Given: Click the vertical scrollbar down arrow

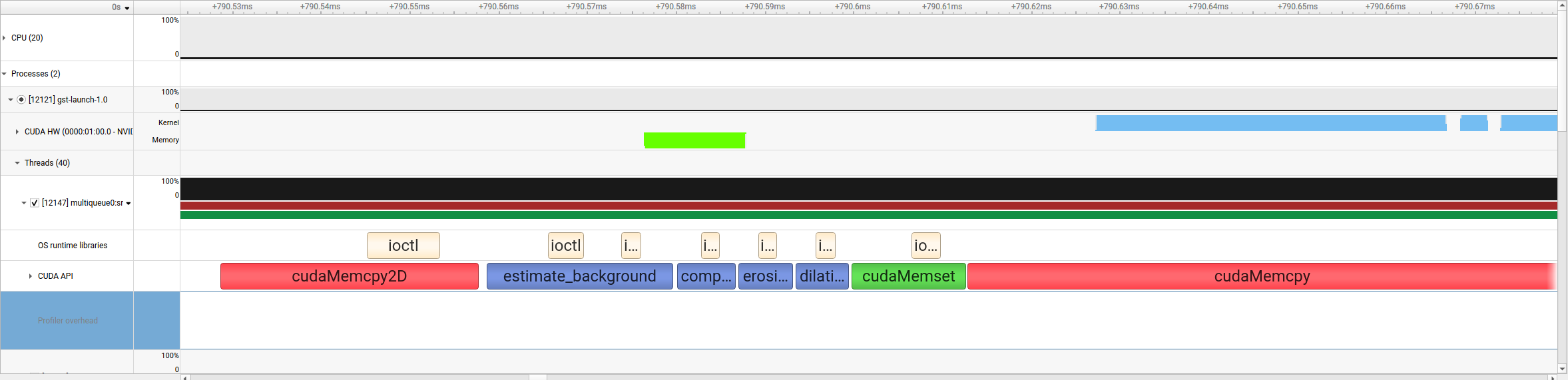Looking at the screenshot, I should [1562, 369].
